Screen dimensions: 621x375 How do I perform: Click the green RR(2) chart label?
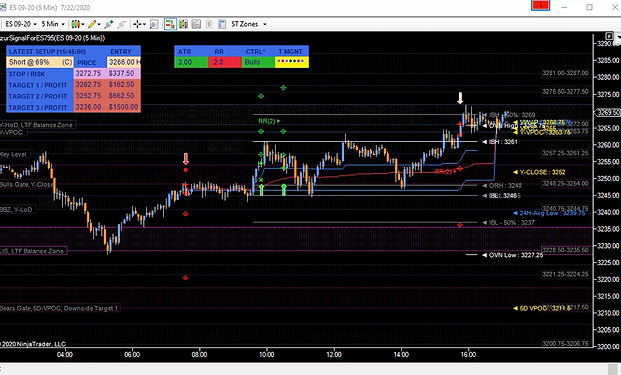pyautogui.click(x=269, y=121)
